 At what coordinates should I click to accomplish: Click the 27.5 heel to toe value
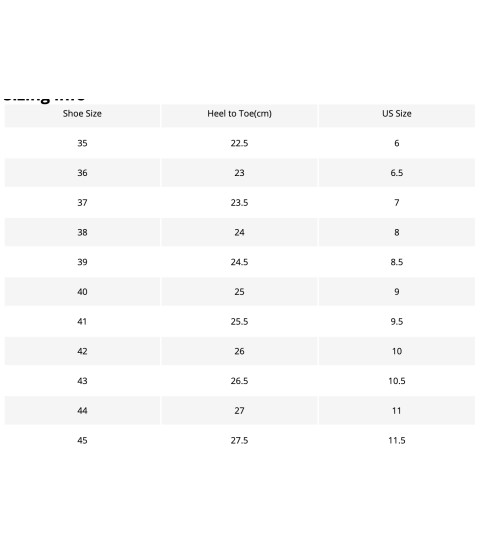pos(239,440)
